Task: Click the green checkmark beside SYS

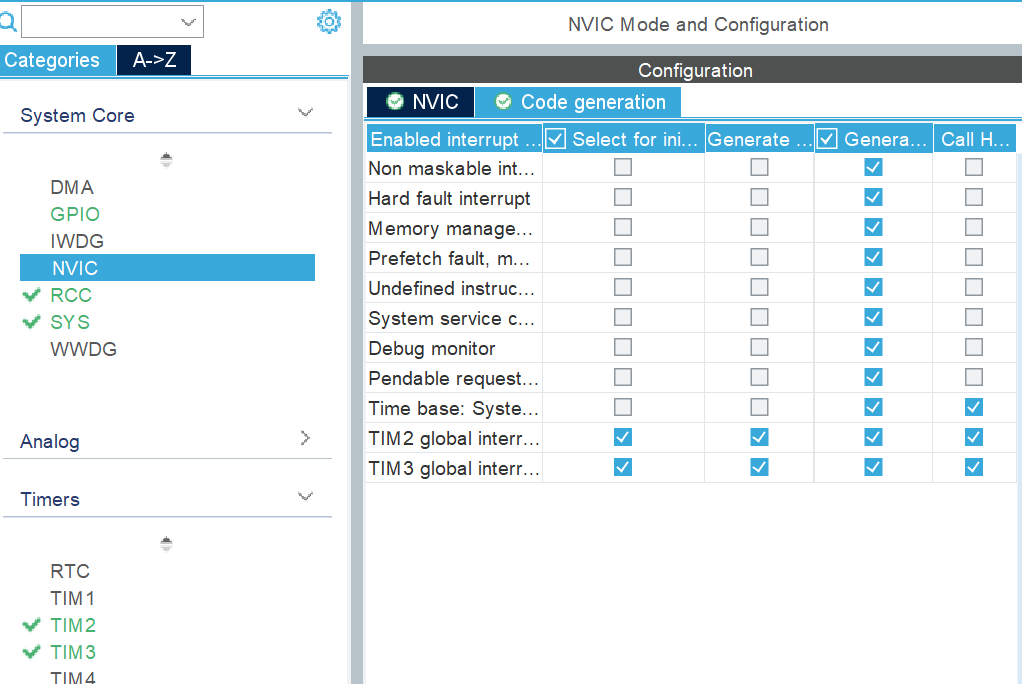Action: (x=31, y=321)
